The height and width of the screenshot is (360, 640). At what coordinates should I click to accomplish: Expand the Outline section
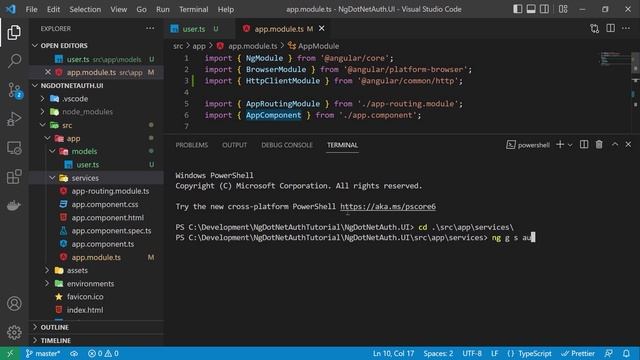click(x=35, y=327)
